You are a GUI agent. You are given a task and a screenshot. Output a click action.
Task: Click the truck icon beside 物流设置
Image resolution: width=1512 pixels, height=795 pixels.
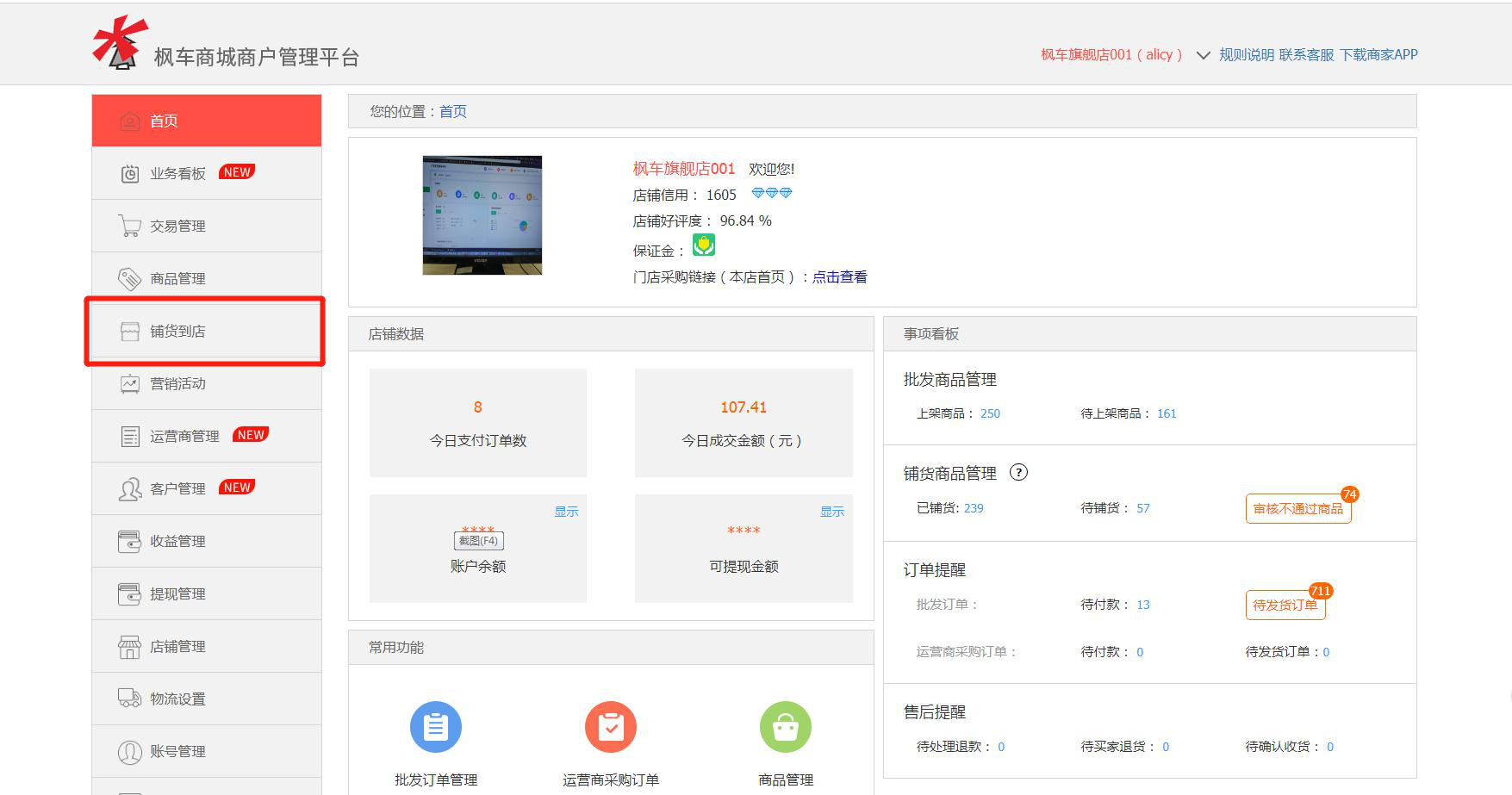tap(129, 699)
